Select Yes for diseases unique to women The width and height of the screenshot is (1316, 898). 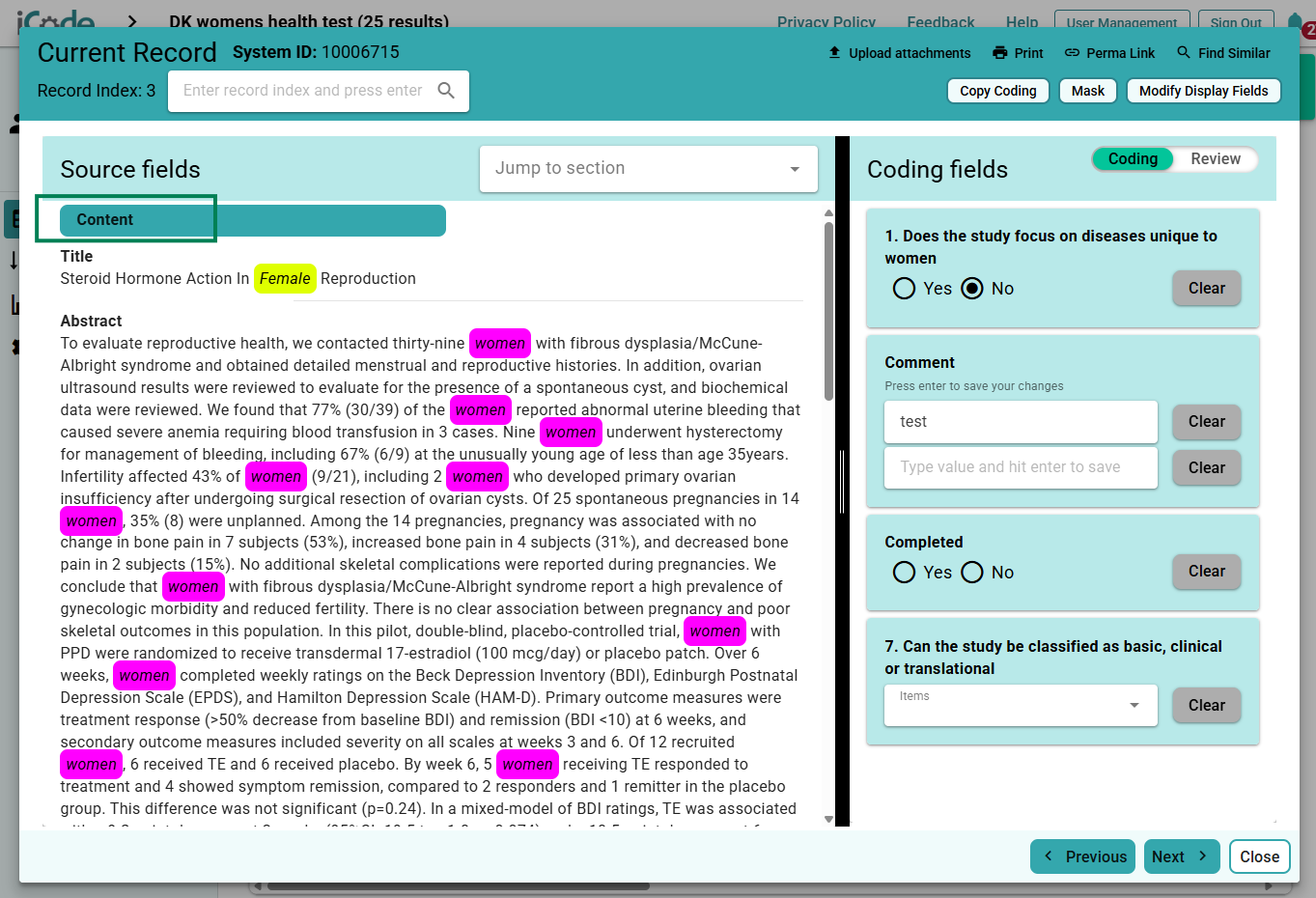(x=904, y=288)
